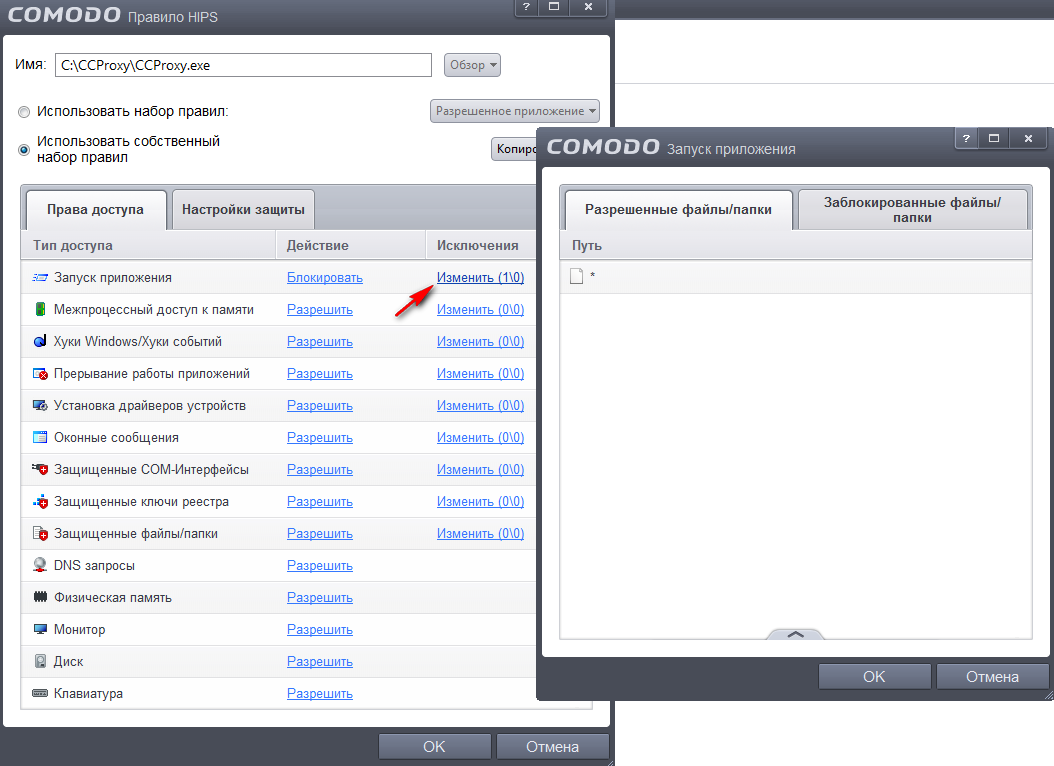Click Изменить for Оконные сообщения

click(481, 437)
